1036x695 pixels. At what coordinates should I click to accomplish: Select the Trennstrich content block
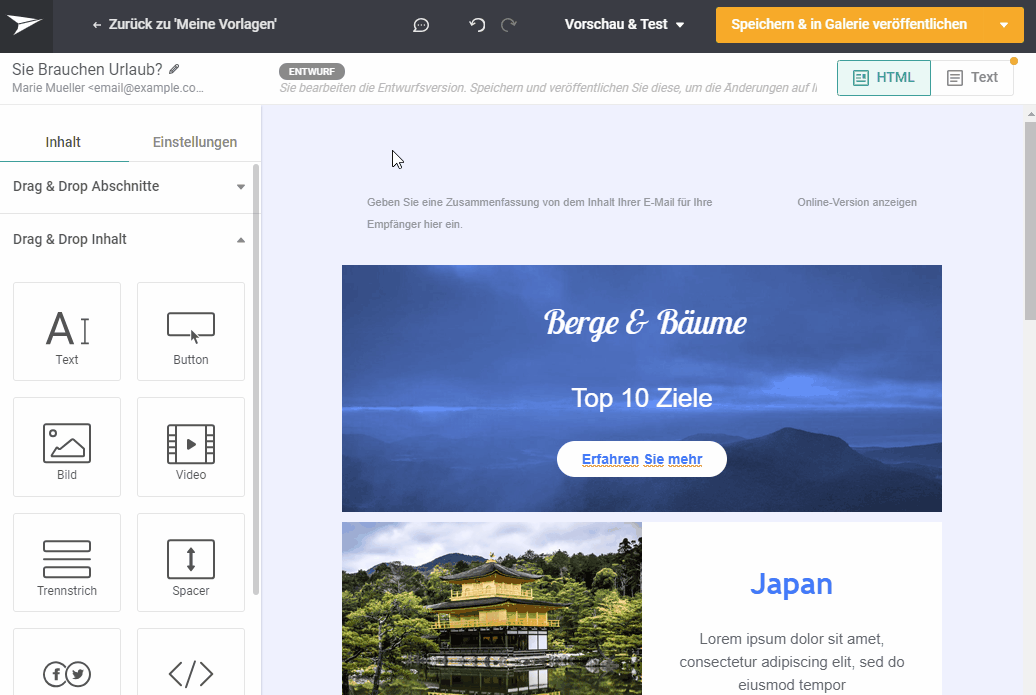coord(67,563)
